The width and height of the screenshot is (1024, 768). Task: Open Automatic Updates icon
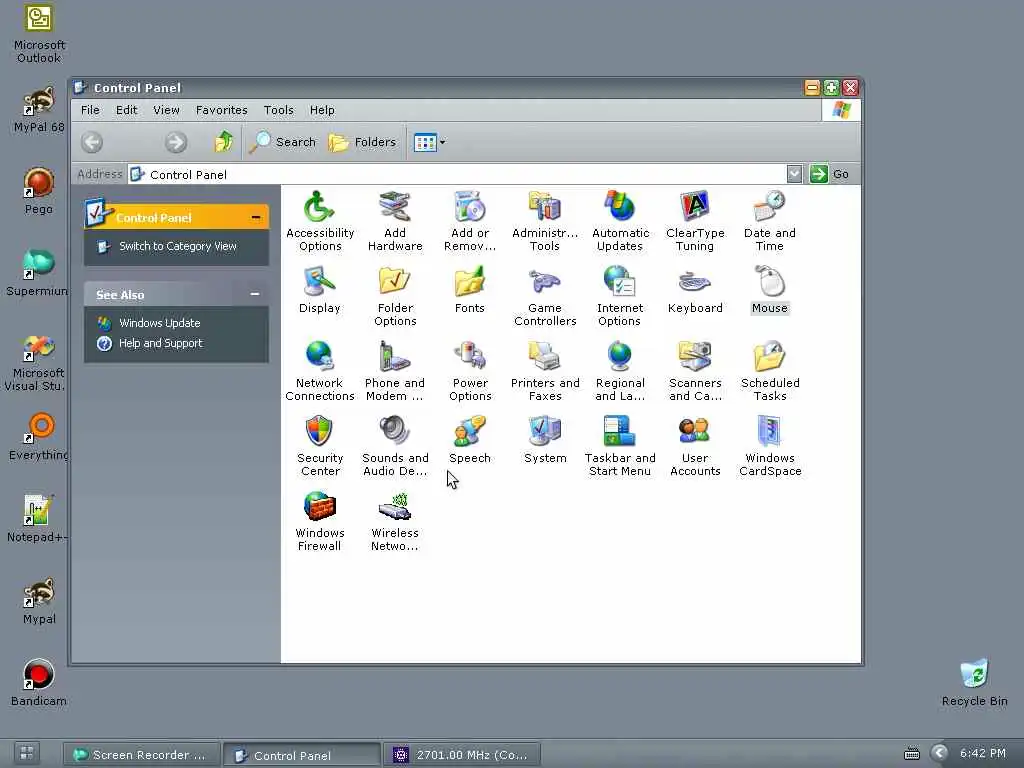pyautogui.click(x=620, y=221)
